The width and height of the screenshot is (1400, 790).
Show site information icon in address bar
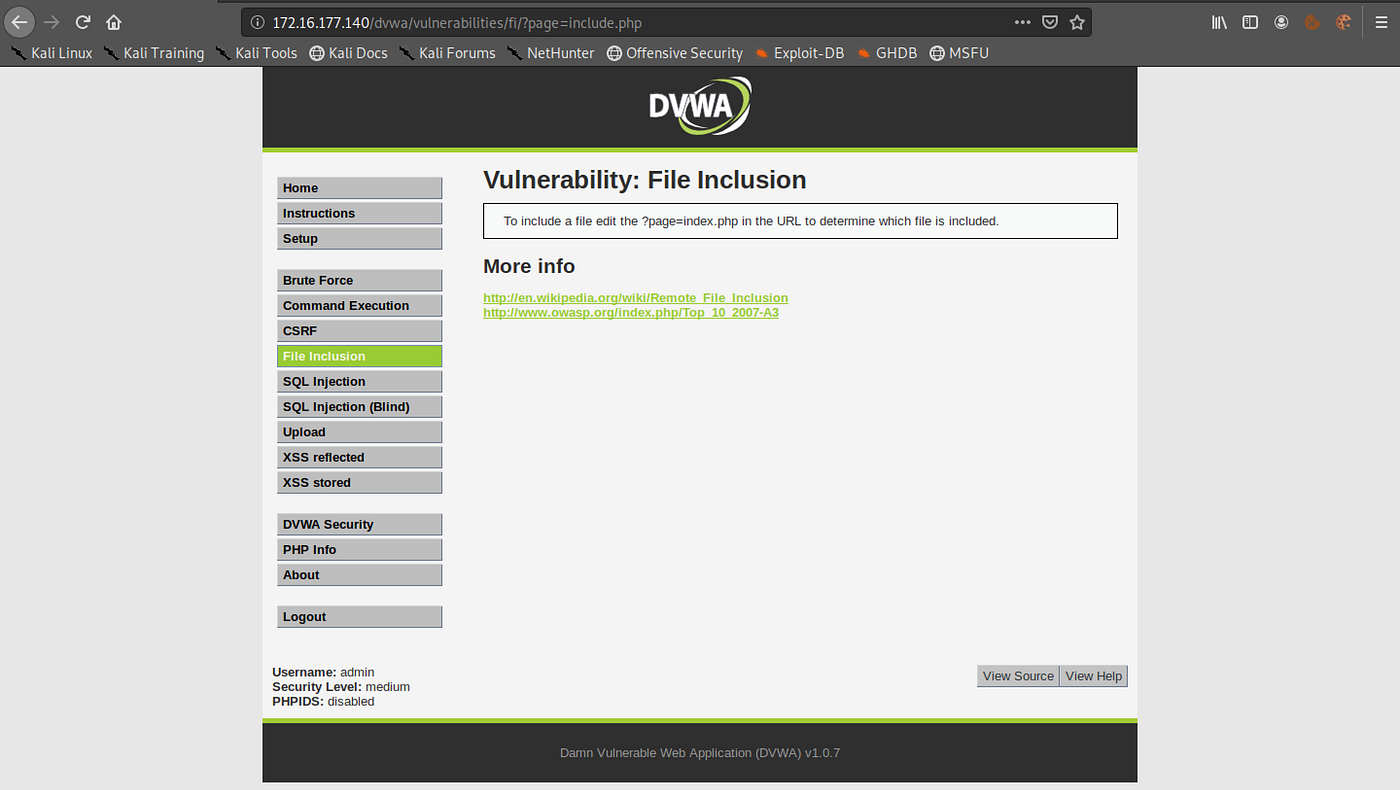[257, 21]
